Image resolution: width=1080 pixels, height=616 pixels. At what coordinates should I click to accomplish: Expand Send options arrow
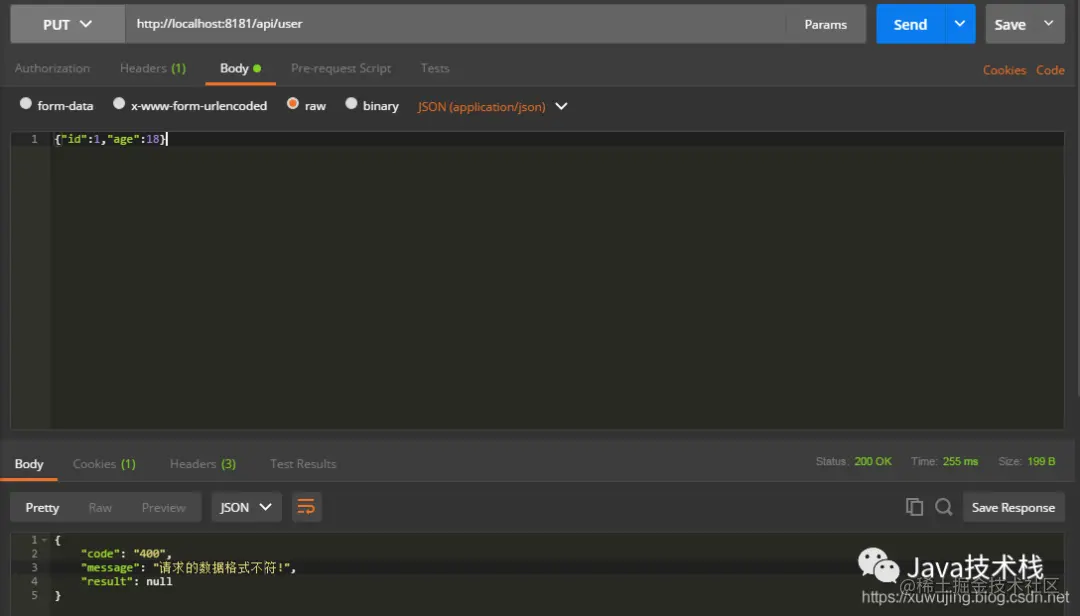point(960,24)
